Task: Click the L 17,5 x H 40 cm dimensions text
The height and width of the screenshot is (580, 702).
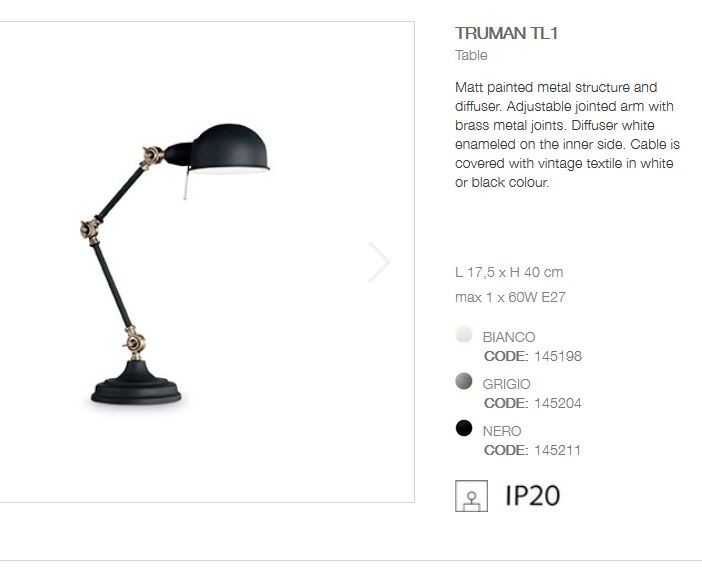Action: (509, 272)
